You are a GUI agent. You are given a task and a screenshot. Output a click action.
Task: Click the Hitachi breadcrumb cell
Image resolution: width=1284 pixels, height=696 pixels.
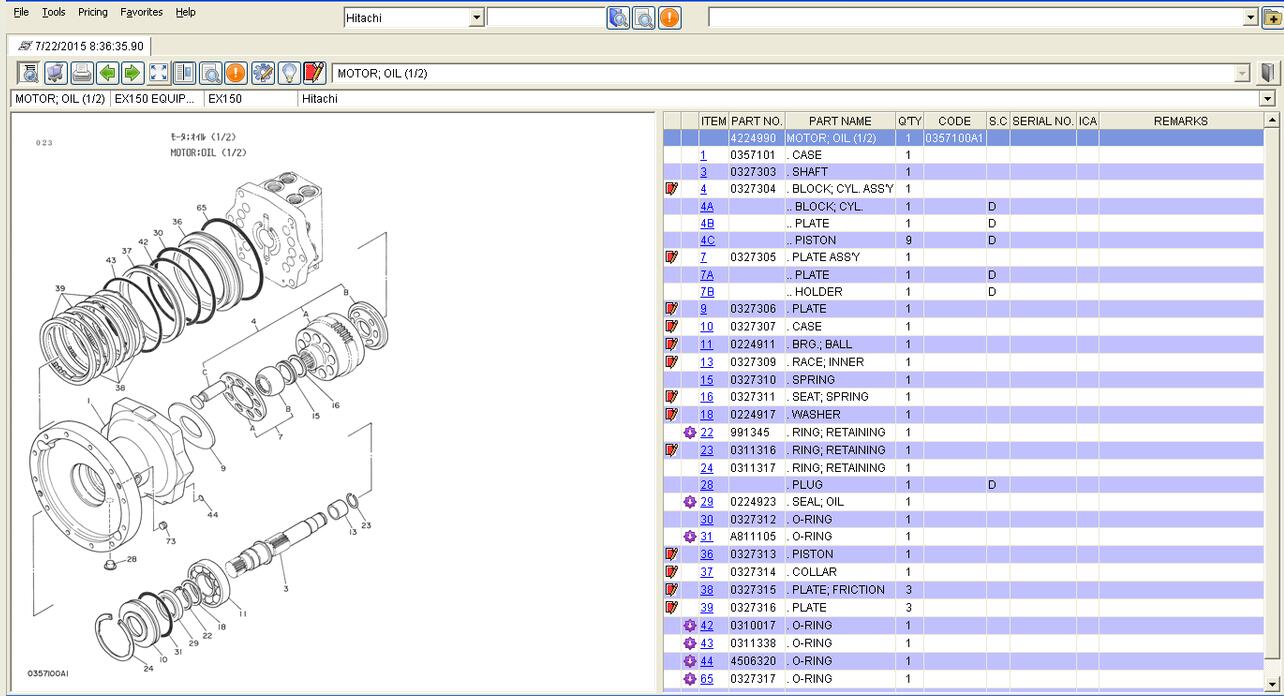pyautogui.click(x=779, y=99)
